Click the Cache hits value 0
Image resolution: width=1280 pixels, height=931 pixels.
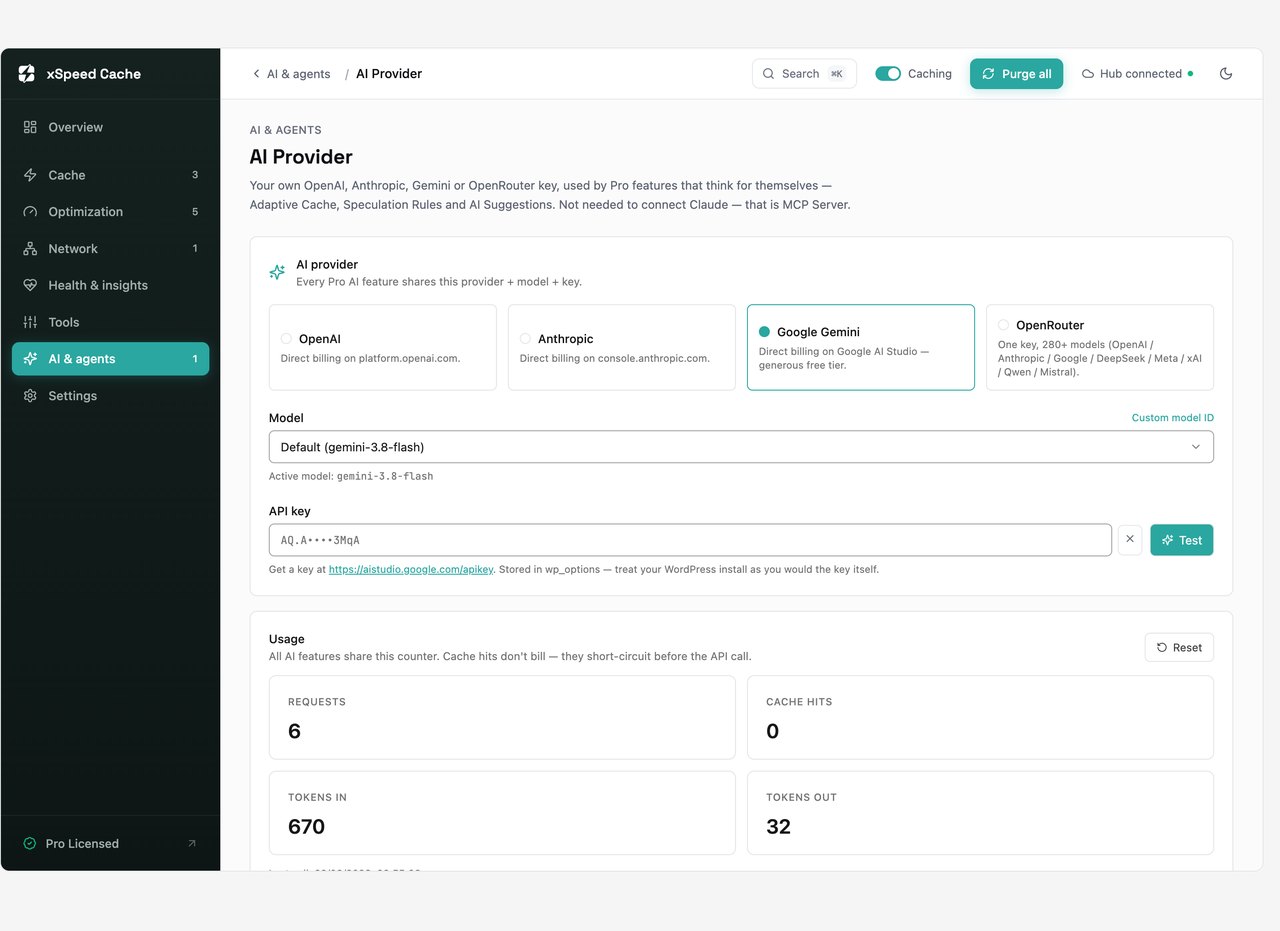tap(772, 731)
